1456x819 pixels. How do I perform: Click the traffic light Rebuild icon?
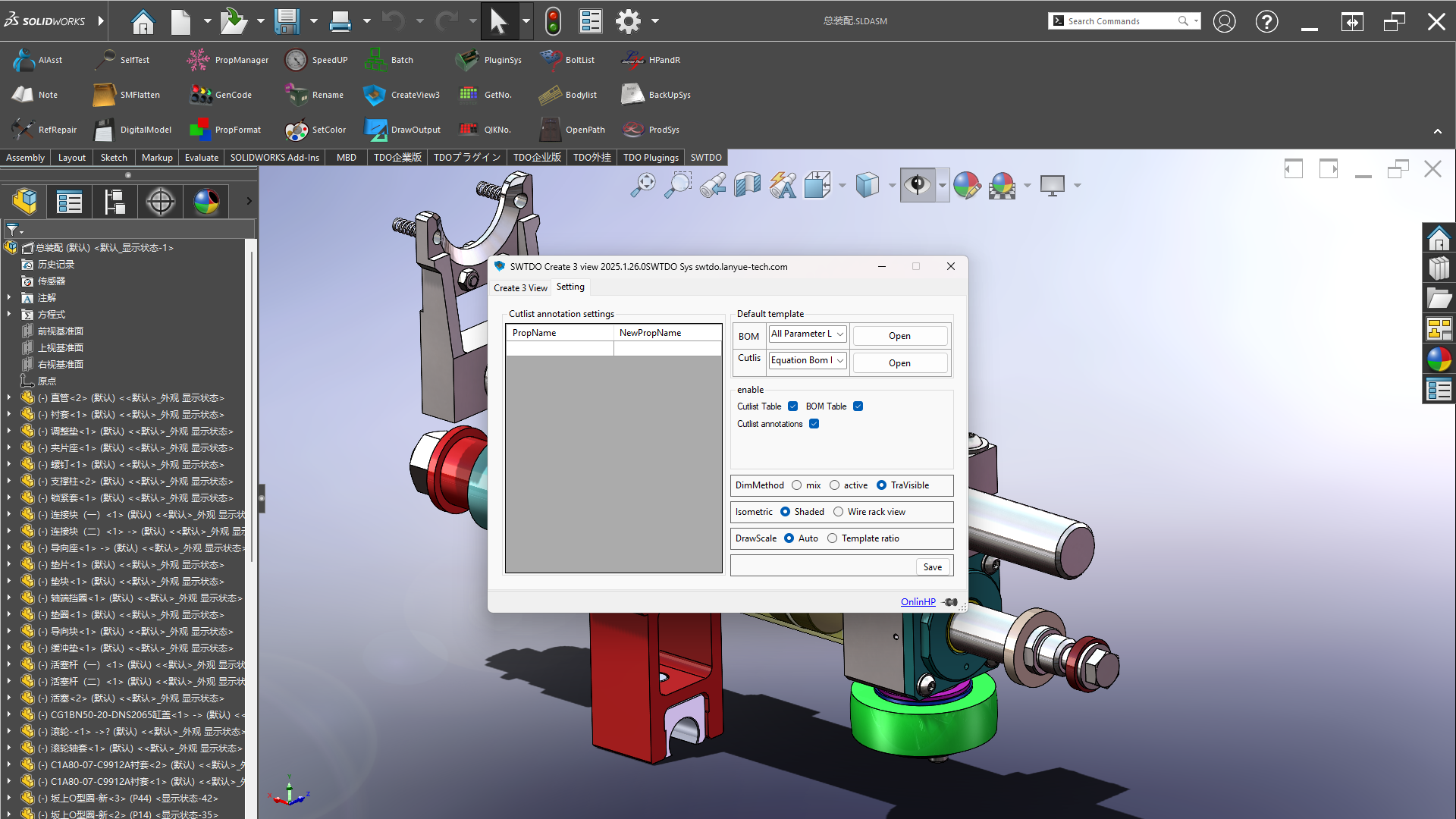click(553, 21)
